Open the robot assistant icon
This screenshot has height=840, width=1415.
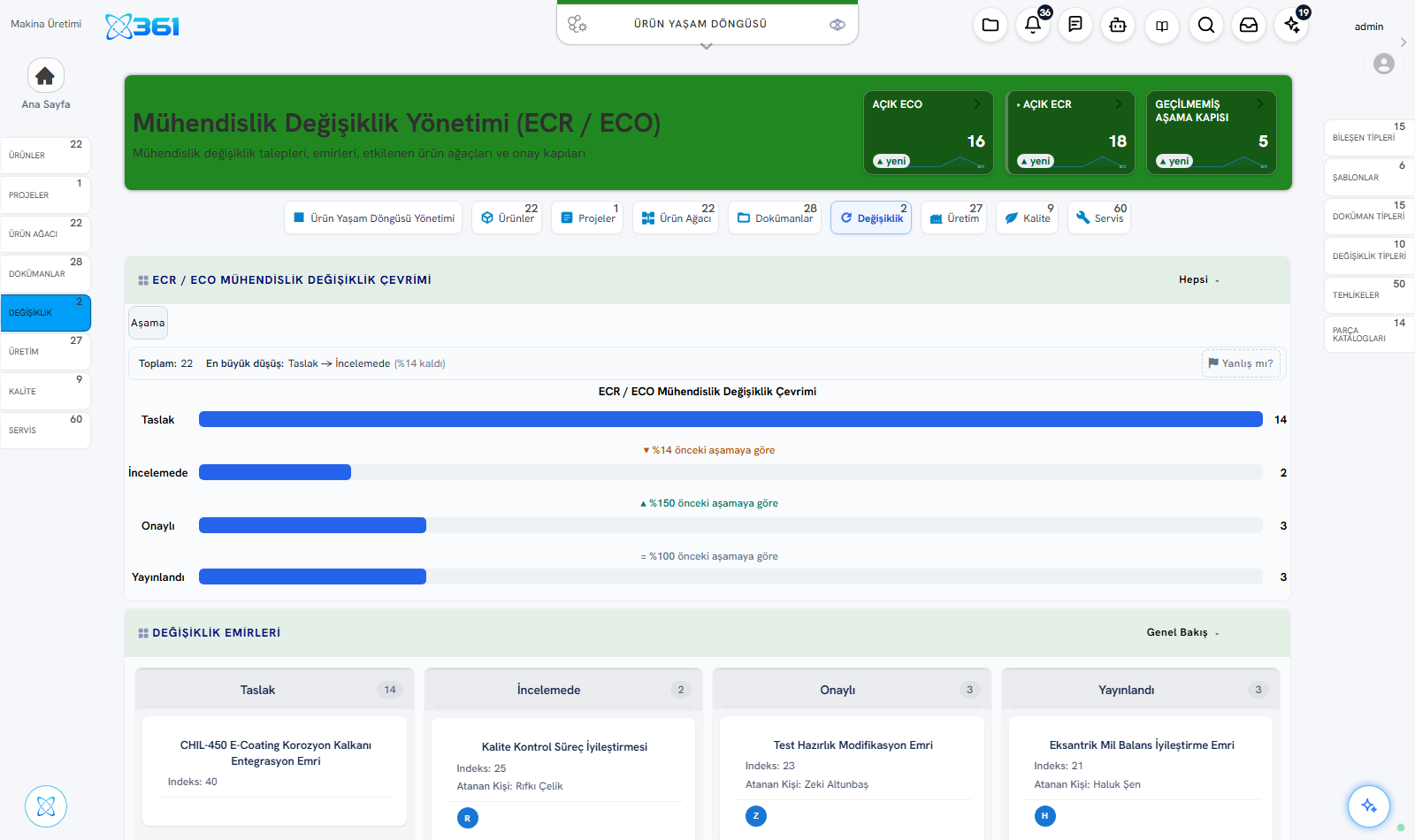coord(1118,25)
